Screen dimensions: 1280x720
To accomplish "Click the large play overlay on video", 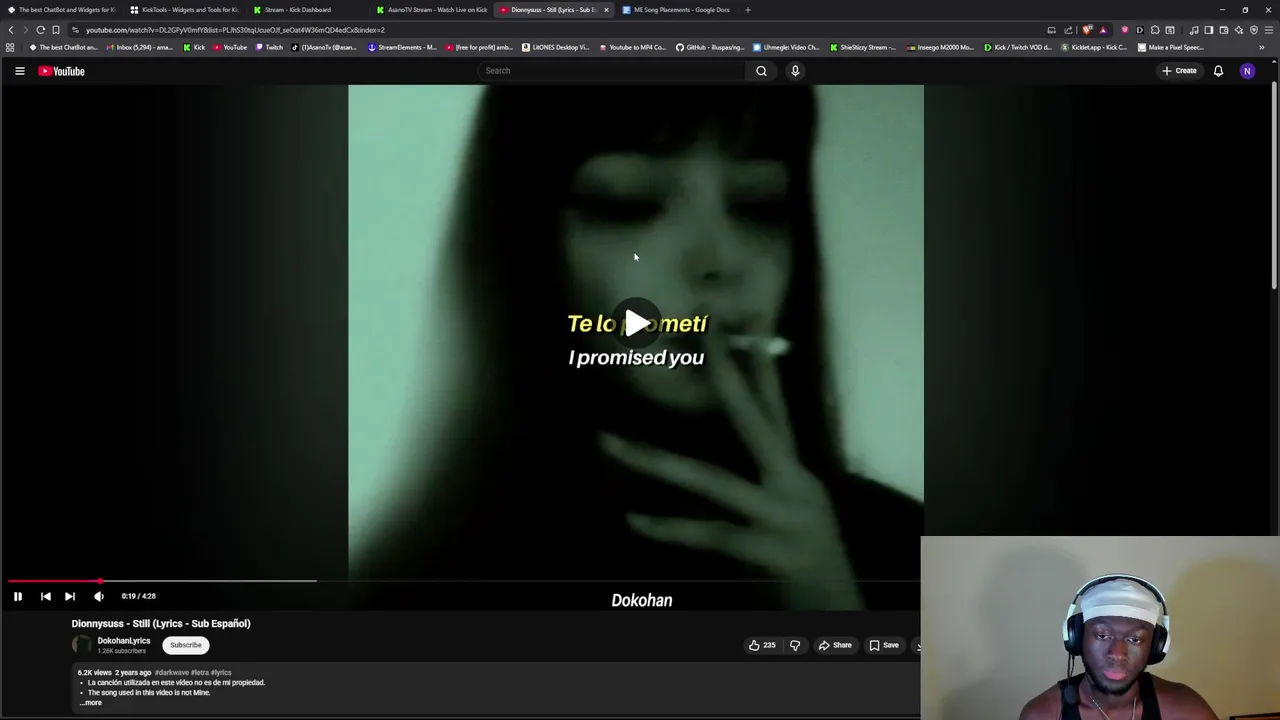I will pyautogui.click(x=636, y=323).
